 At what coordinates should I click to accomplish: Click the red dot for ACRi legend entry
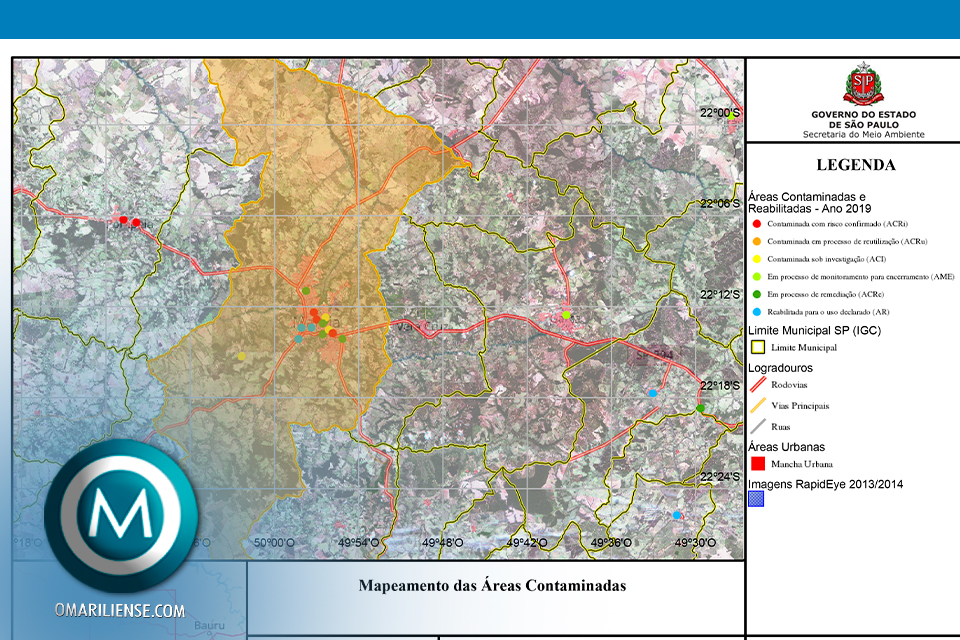point(756,224)
